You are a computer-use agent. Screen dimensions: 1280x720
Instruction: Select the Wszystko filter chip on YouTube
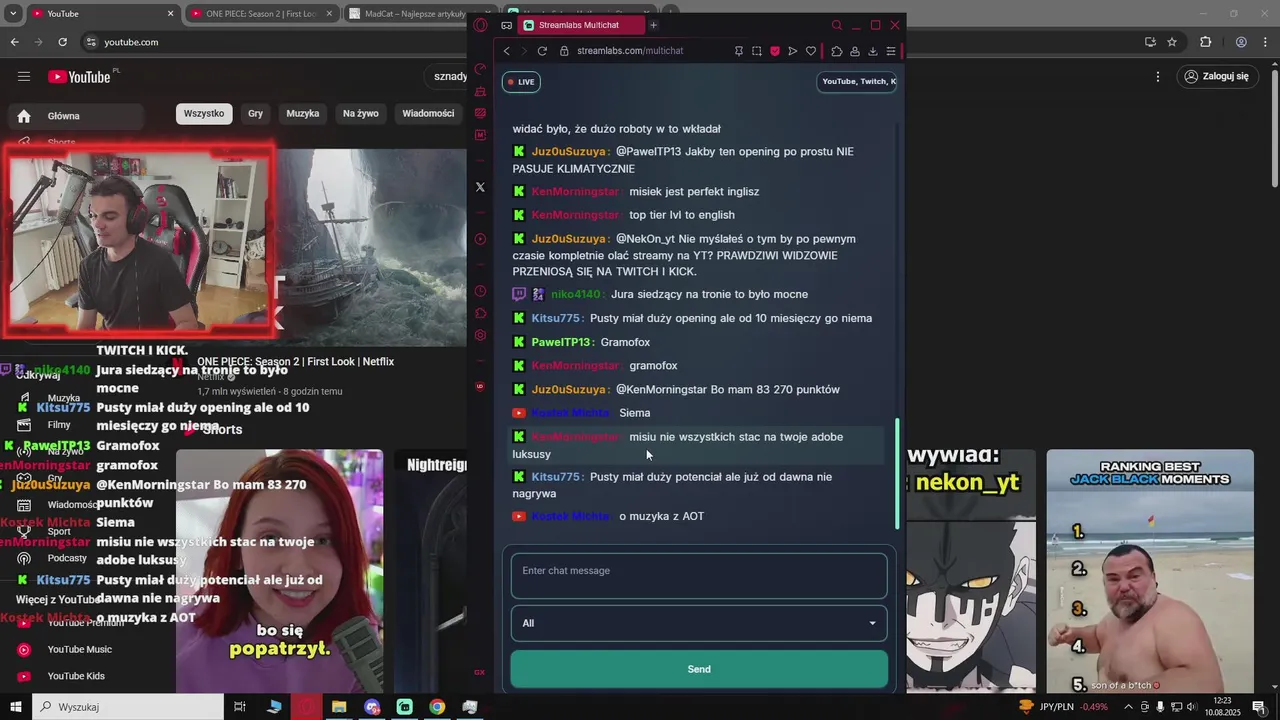click(204, 114)
